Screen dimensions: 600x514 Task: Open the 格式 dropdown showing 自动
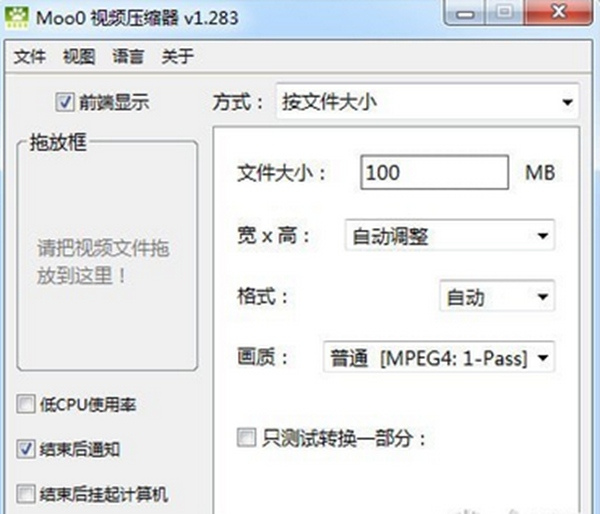click(x=497, y=296)
